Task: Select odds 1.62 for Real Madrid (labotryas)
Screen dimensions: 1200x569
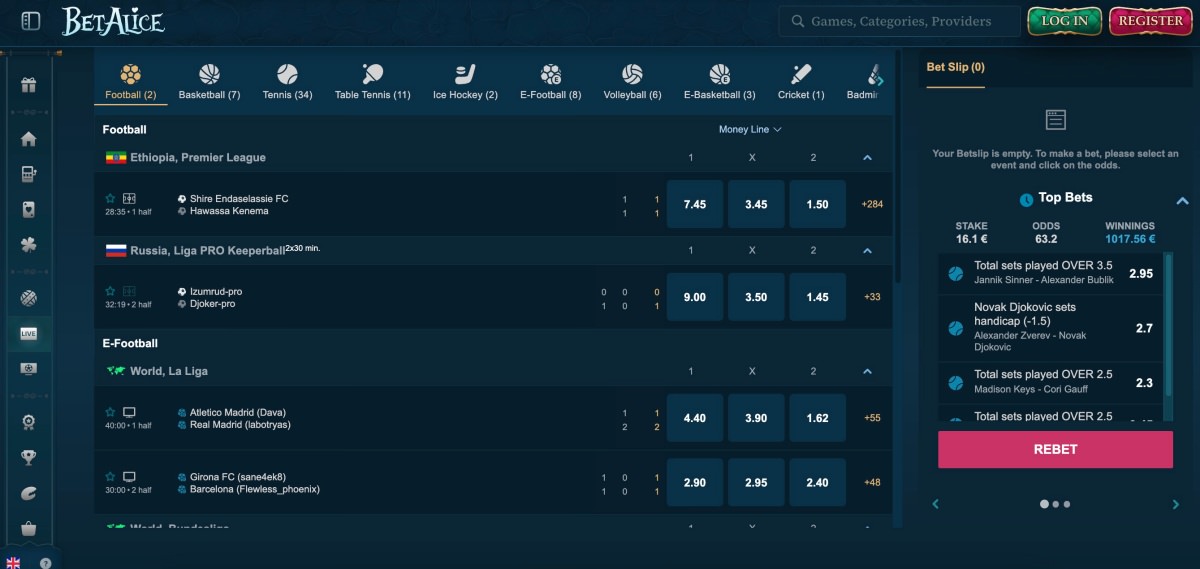Action: pos(817,418)
